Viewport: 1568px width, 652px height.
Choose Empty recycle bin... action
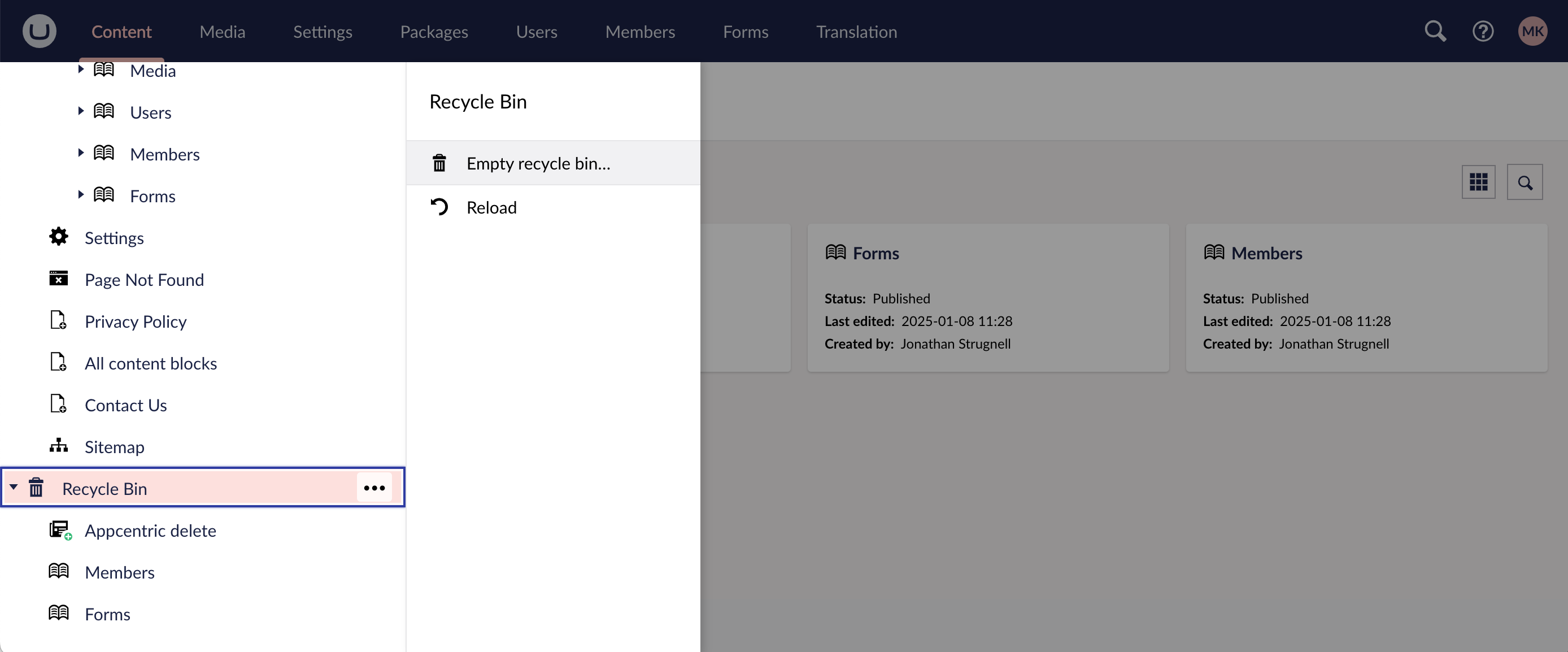tap(552, 163)
